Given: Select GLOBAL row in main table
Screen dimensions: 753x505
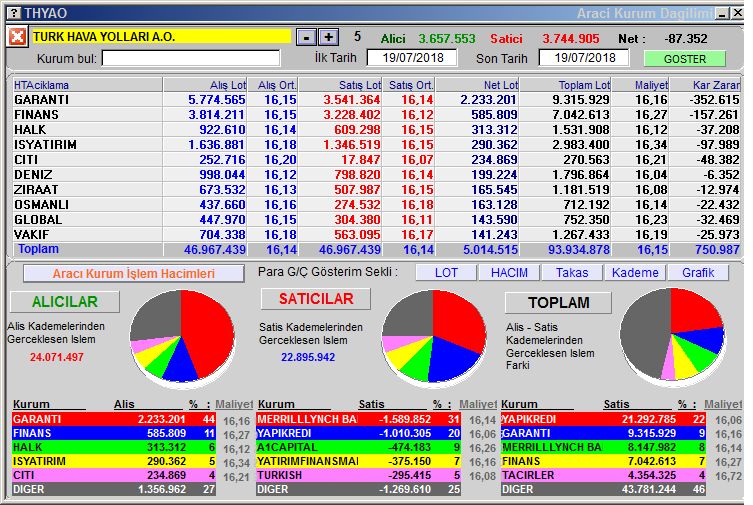Looking at the screenshot, I should click(377, 219).
